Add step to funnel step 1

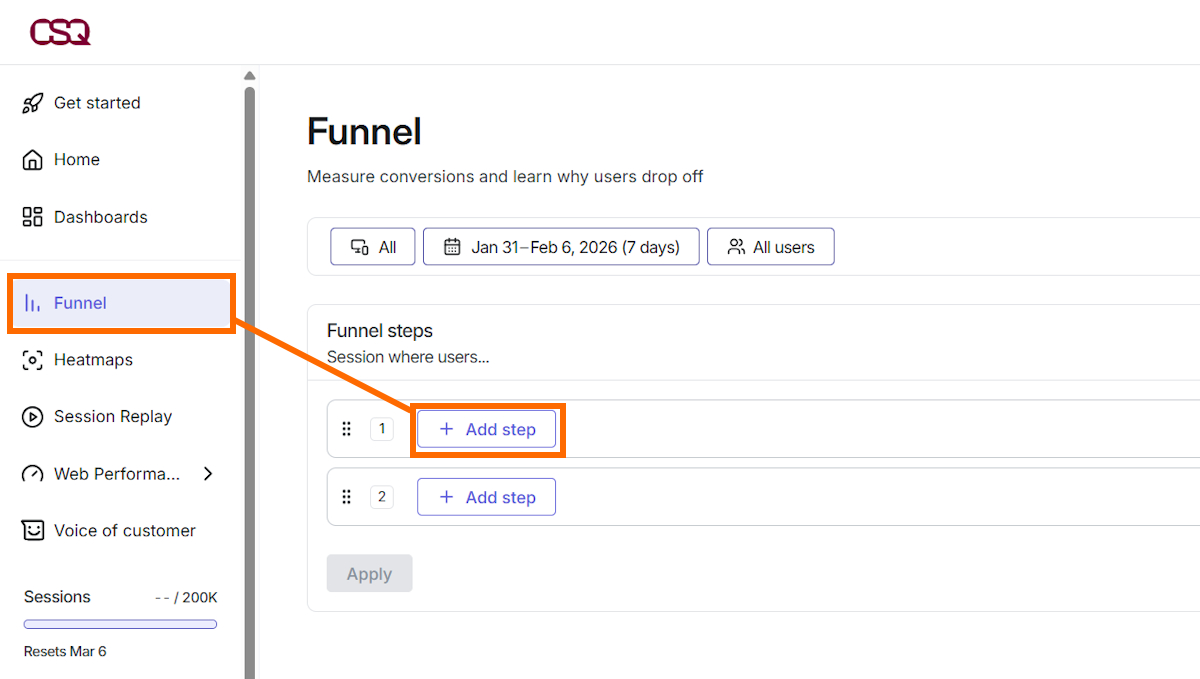click(487, 428)
